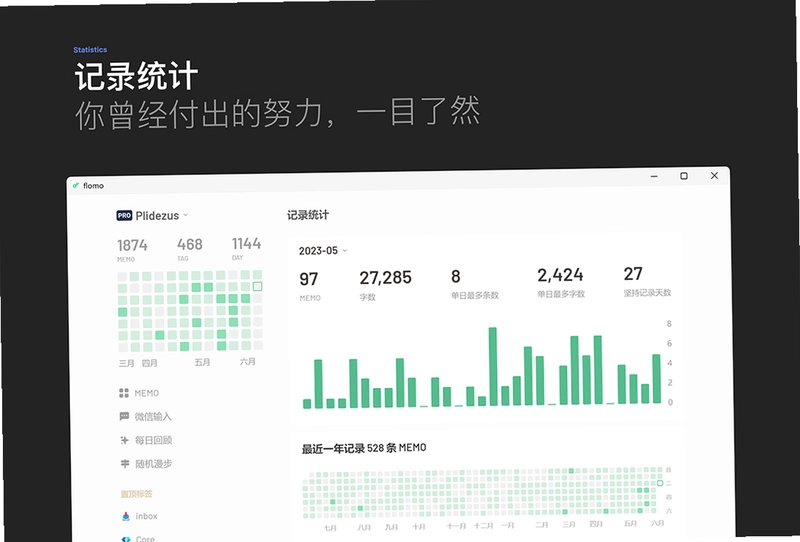Click the 8 单日最多条数 statistic
The width and height of the screenshot is (800, 542).
(474, 283)
